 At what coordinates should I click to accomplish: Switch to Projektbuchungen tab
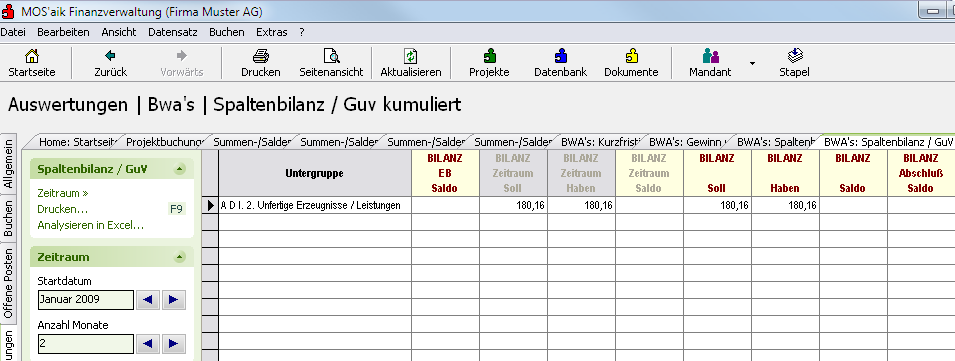(164, 142)
